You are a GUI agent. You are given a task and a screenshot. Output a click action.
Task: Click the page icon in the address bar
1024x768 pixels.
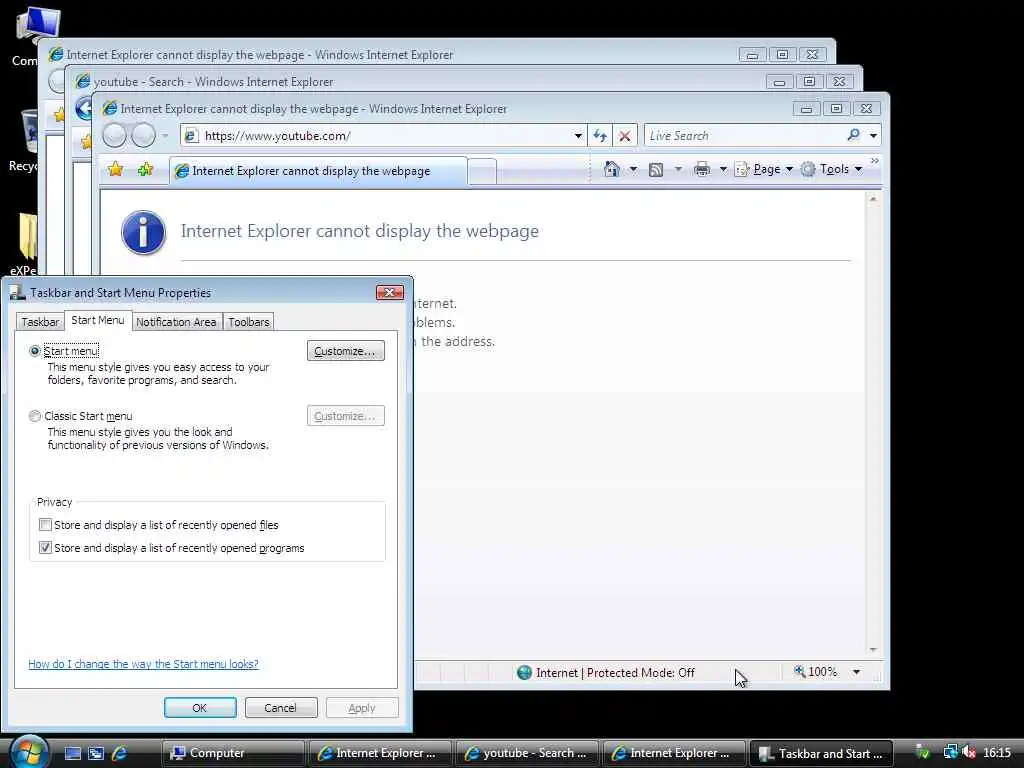[x=191, y=136]
